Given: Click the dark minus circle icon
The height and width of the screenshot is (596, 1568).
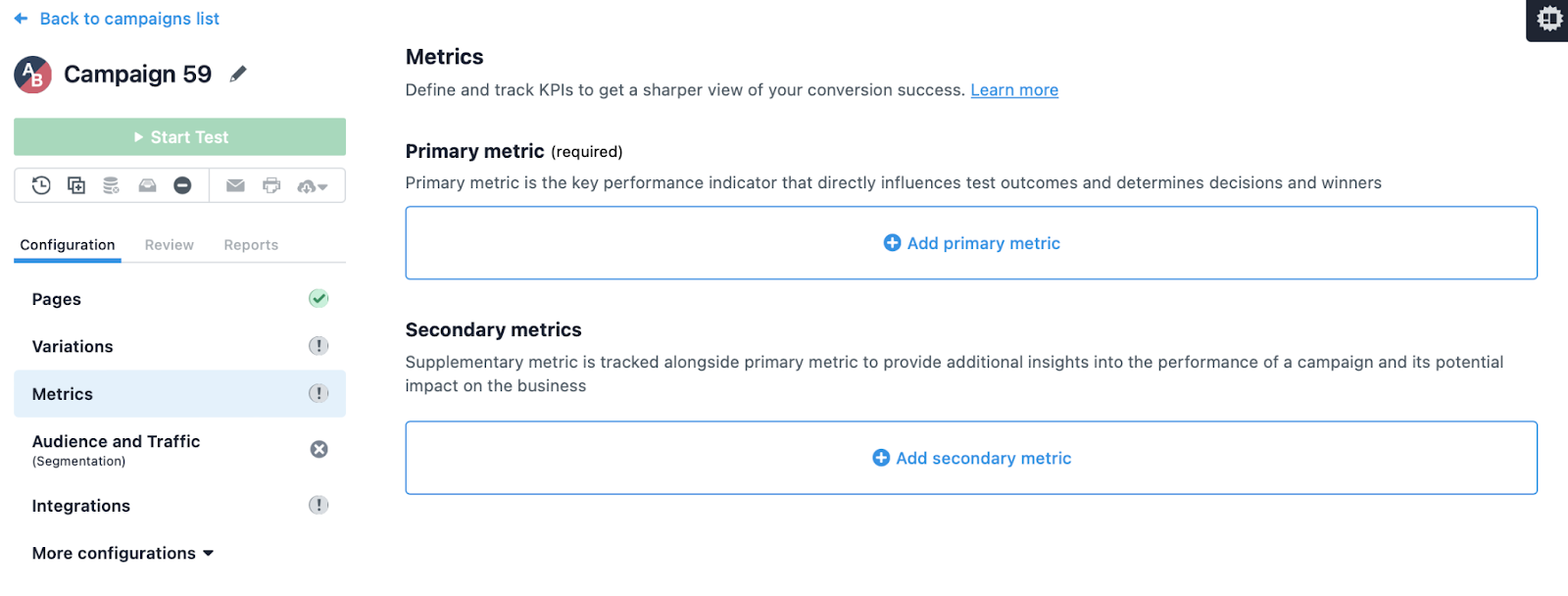Looking at the screenshot, I should [182, 185].
